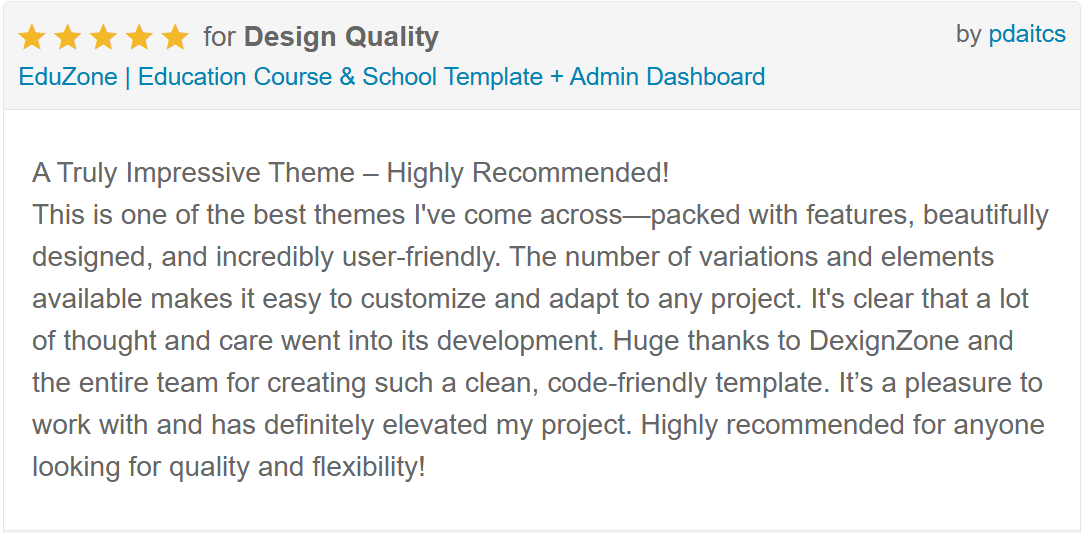Click the line starting "This is one of"
The image size is (1085, 533).
coord(540,215)
